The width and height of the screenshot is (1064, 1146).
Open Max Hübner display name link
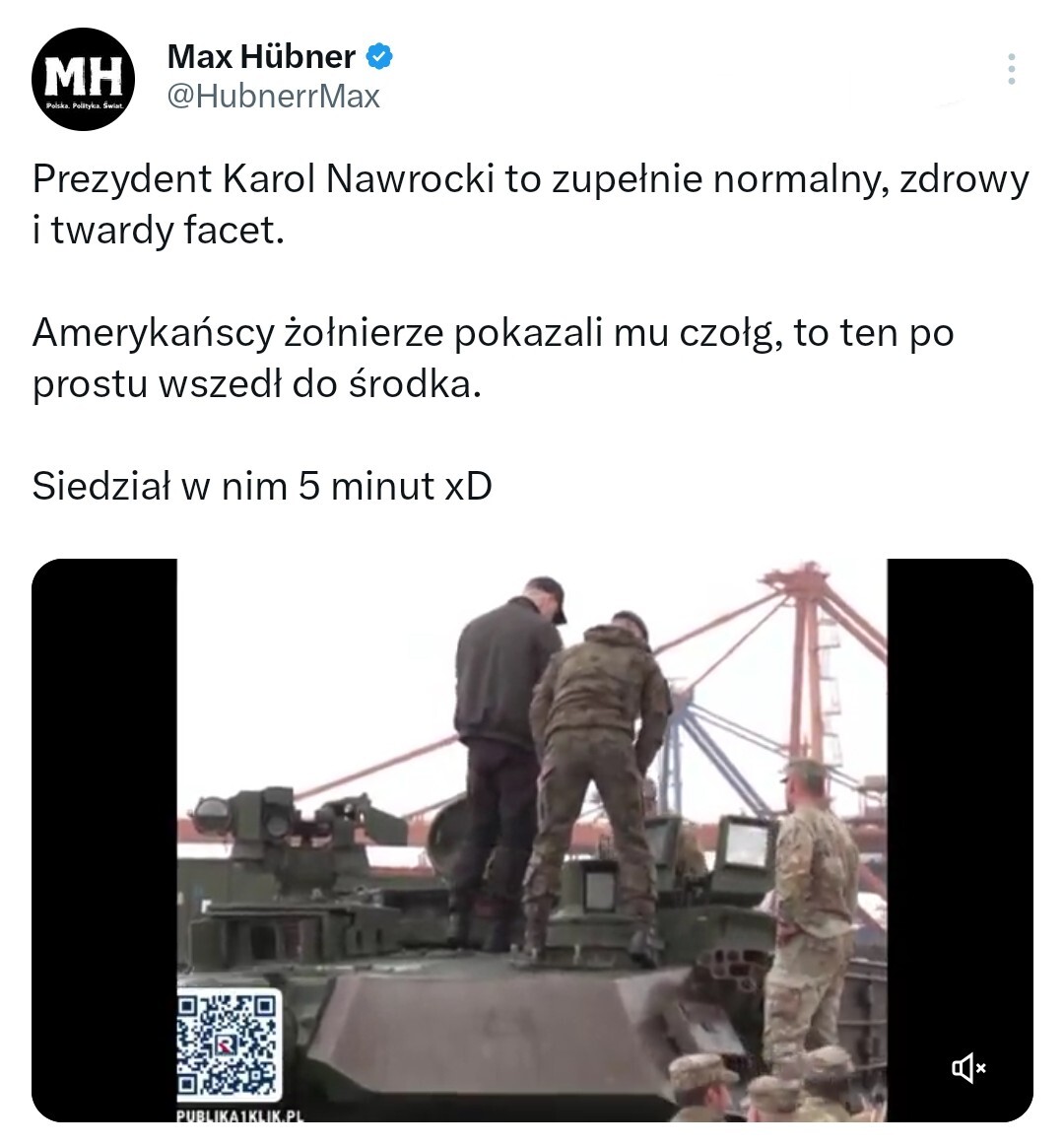click(x=262, y=56)
